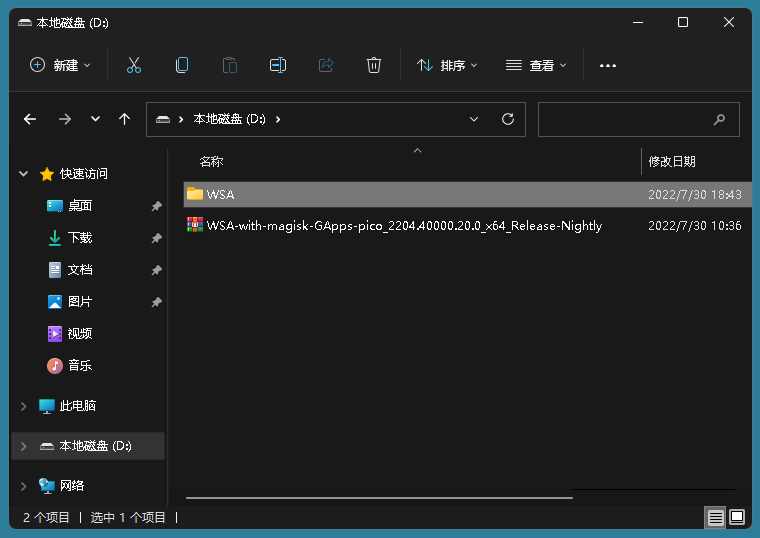Click the Copy icon in toolbar
Image resolution: width=760 pixels, height=538 pixels.
pyautogui.click(x=182, y=65)
